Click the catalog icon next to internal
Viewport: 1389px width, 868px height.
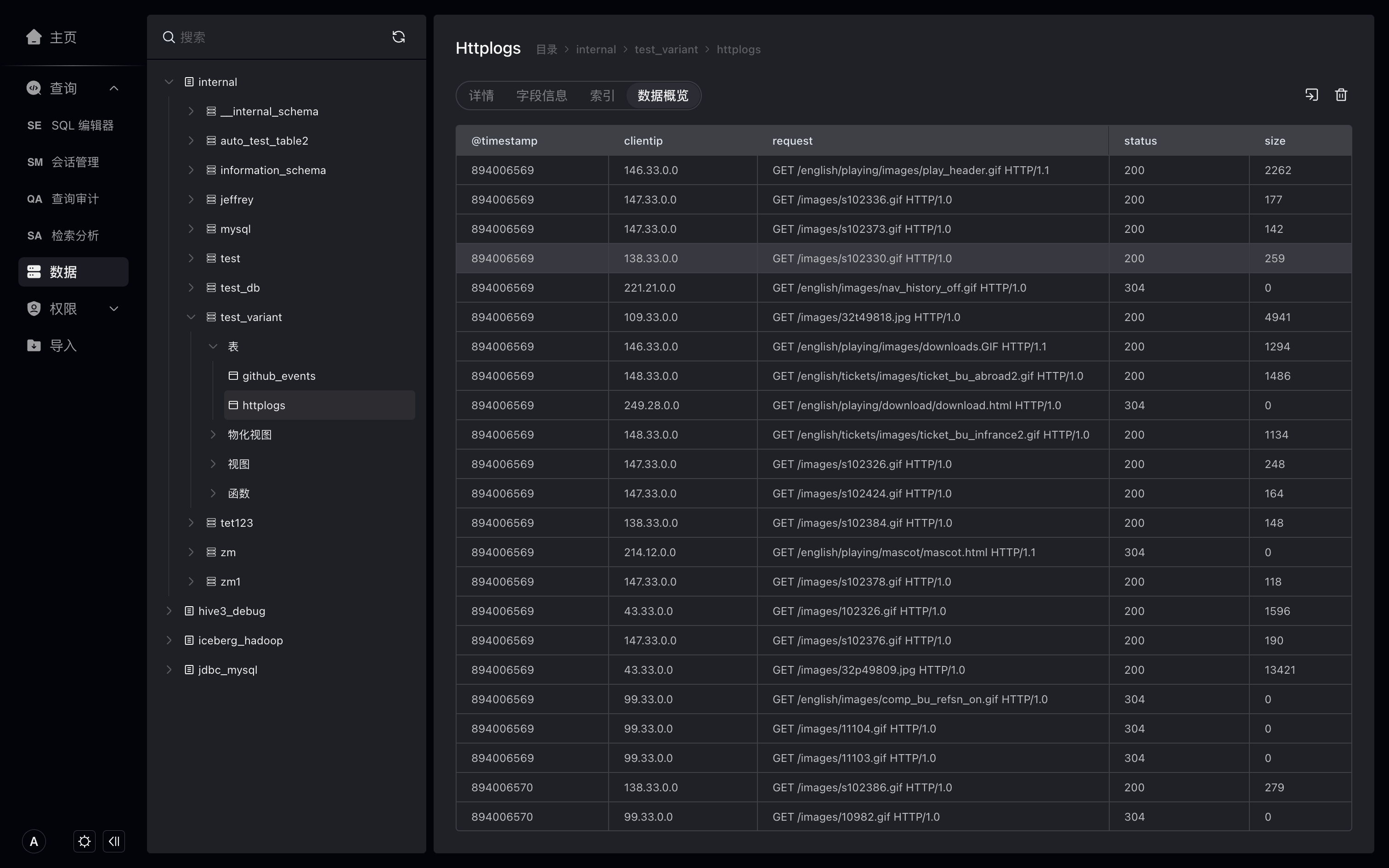pos(189,82)
